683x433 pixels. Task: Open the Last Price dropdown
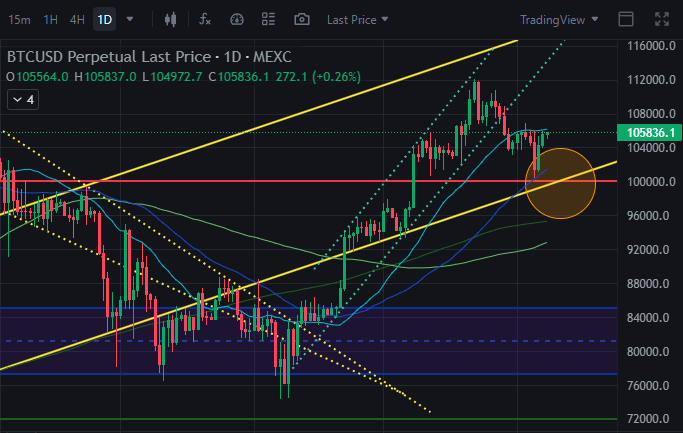(357, 20)
